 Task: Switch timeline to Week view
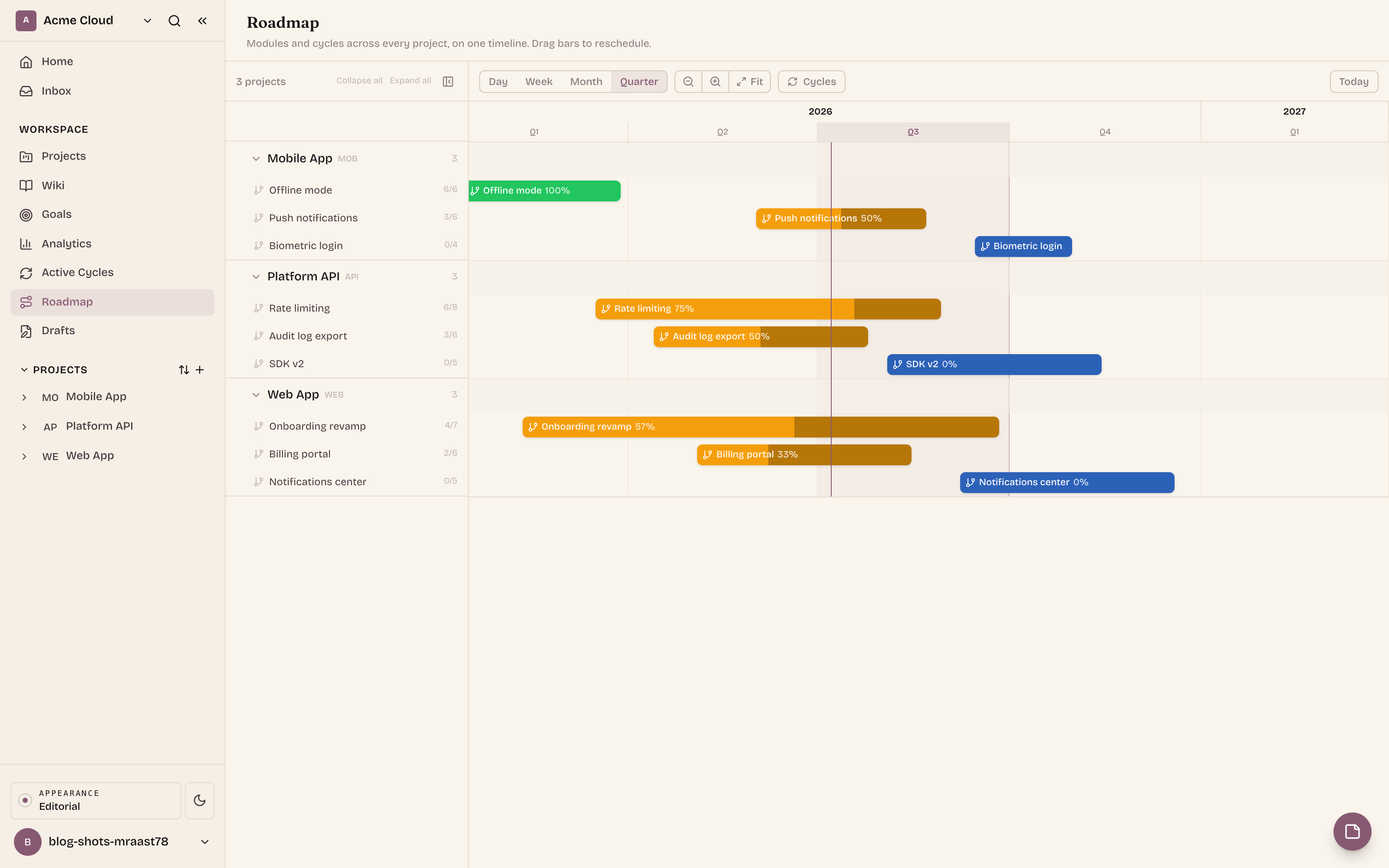coord(538,82)
